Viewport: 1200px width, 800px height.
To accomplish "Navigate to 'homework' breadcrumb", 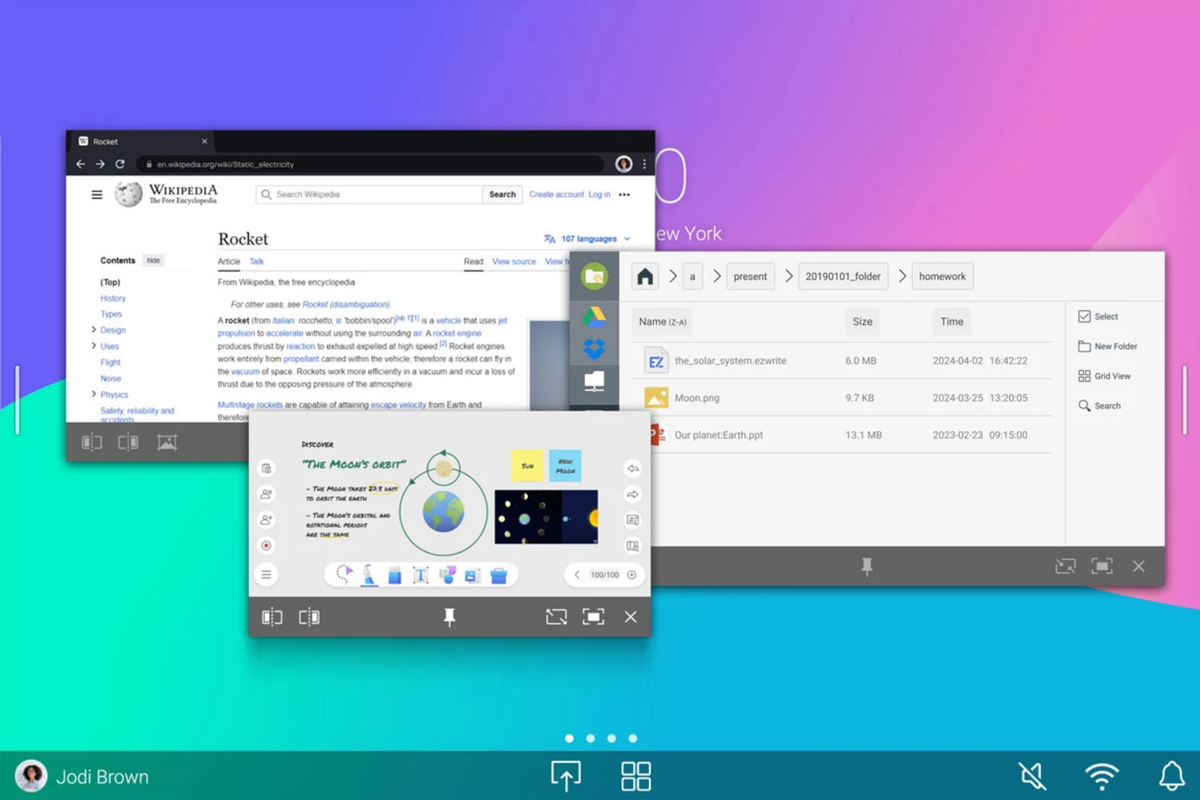I will tap(942, 277).
